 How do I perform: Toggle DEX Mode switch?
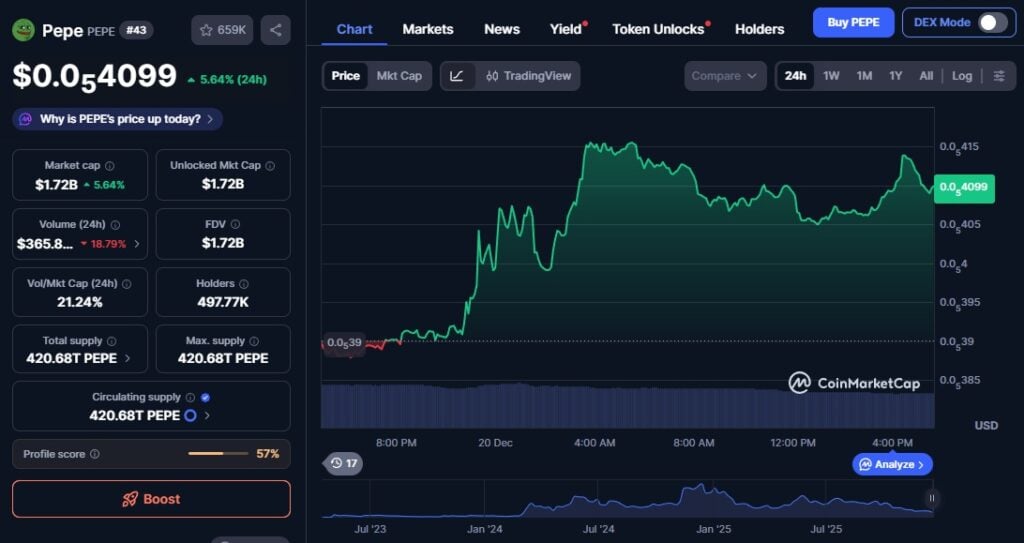(x=991, y=22)
